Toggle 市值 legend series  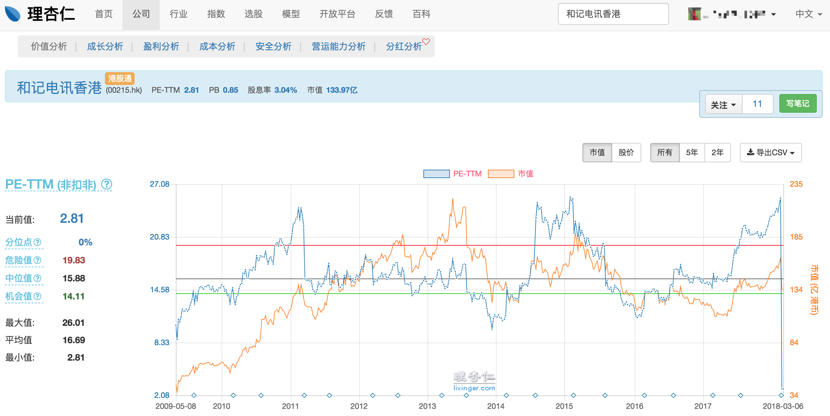(x=511, y=174)
